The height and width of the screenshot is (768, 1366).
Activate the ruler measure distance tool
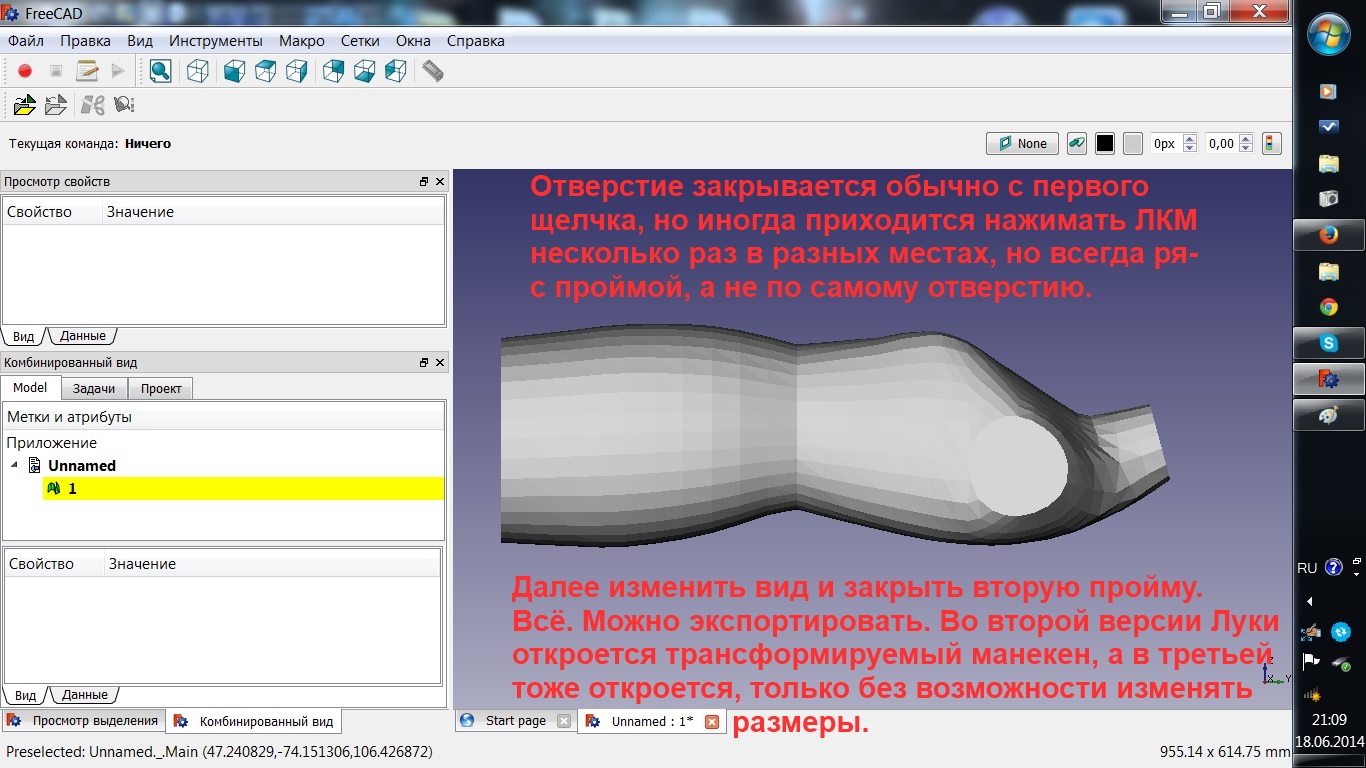coord(432,71)
